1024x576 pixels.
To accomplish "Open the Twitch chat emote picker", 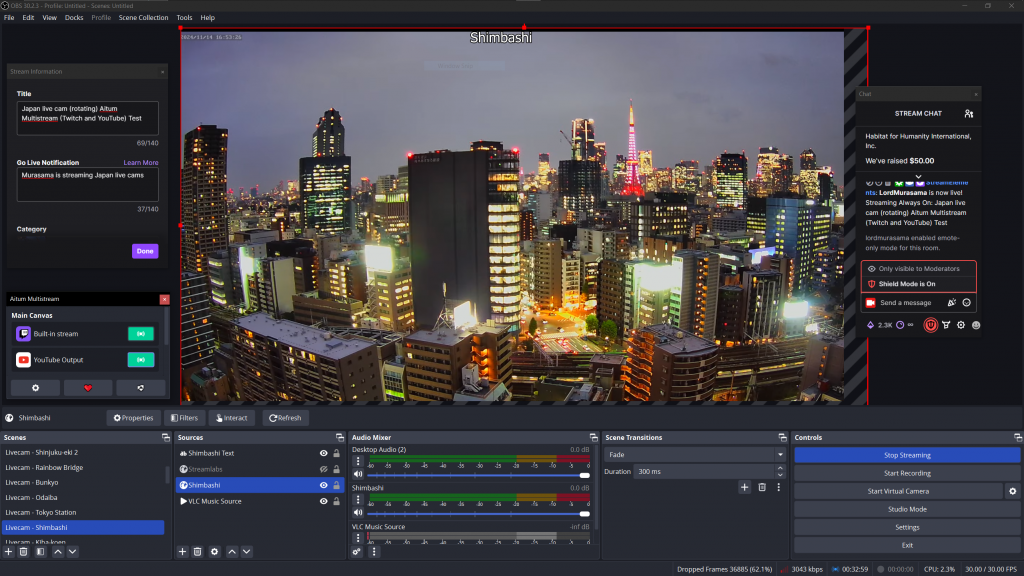I will coord(967,302).
